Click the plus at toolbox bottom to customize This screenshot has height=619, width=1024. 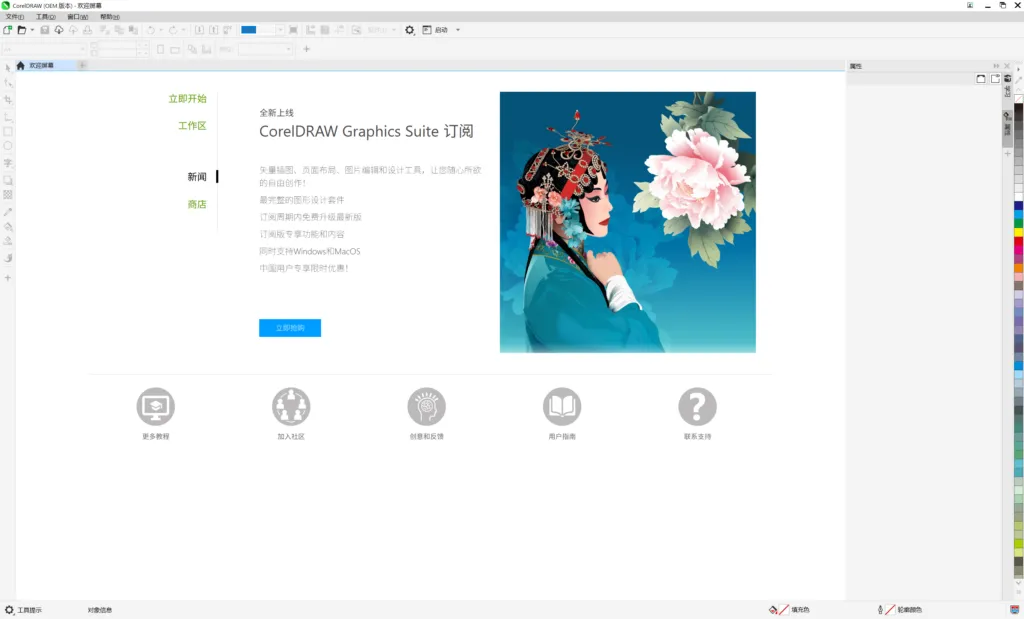pyautogui.click(x=8, y=278)
